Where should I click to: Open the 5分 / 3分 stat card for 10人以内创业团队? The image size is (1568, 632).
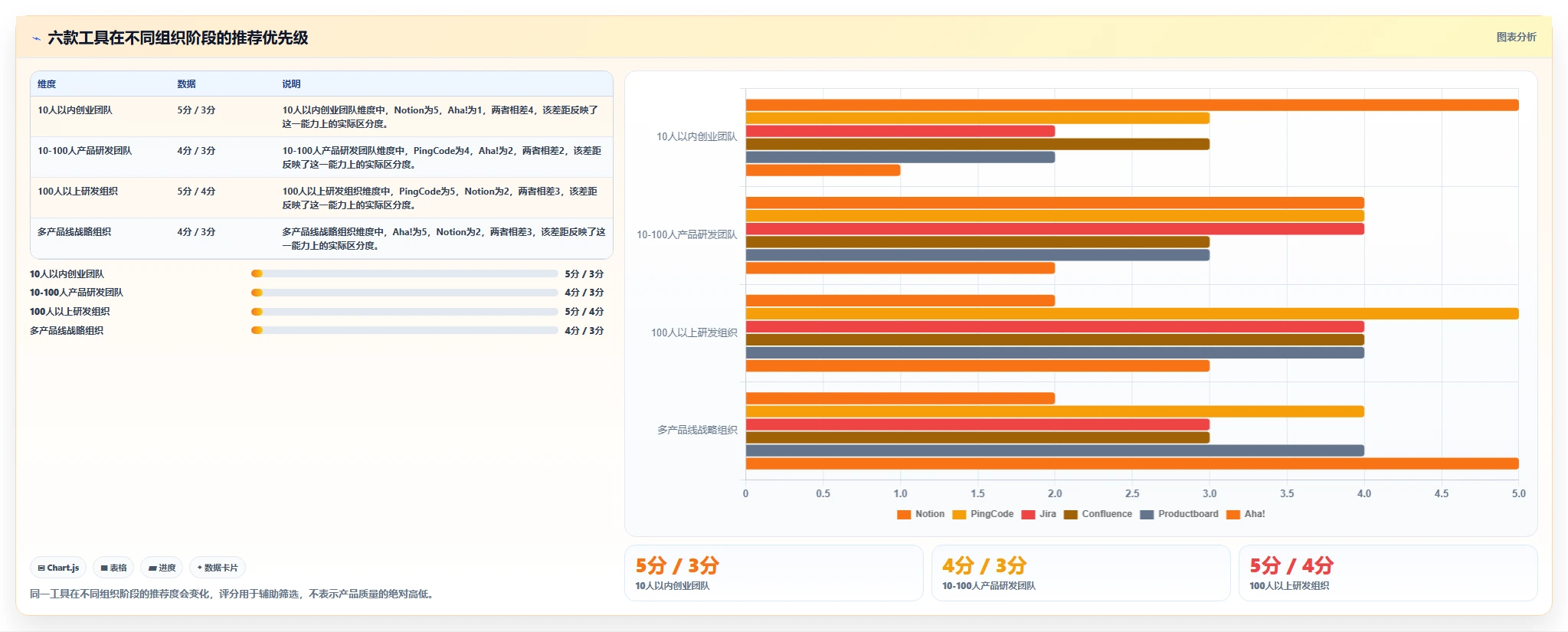pyautogui.click(x=774, y=573)
